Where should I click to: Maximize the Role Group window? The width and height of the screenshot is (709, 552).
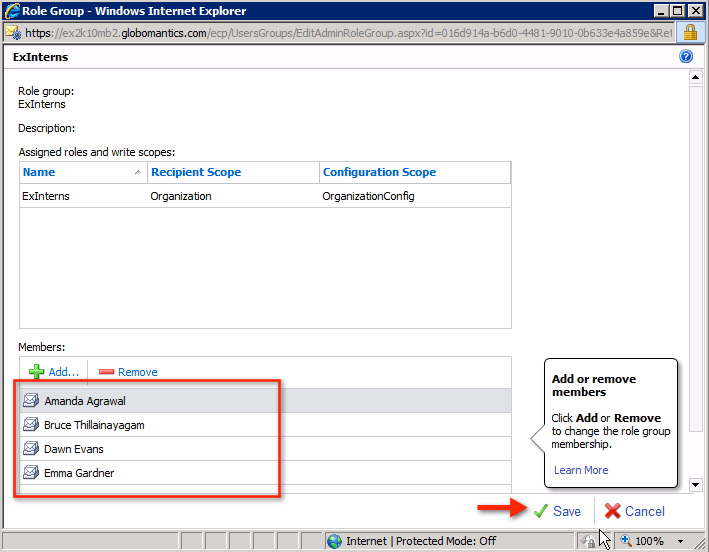[677, 10]
